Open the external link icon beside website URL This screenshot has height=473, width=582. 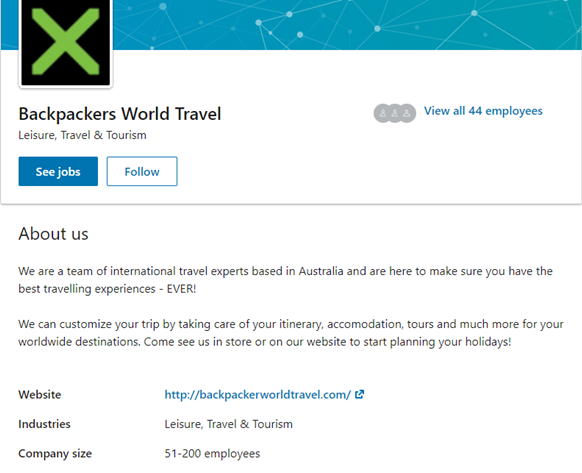359,394
